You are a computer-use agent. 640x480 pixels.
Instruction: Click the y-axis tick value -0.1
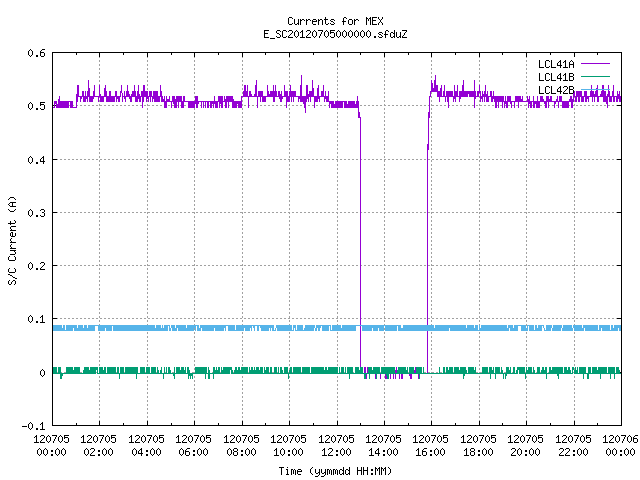tap(33, 426)
